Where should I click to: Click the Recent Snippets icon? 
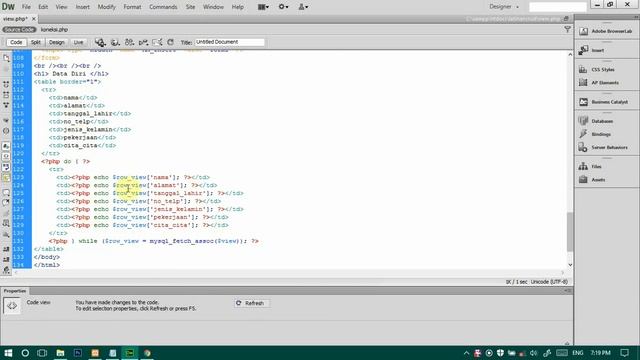[x=6, y=223]
